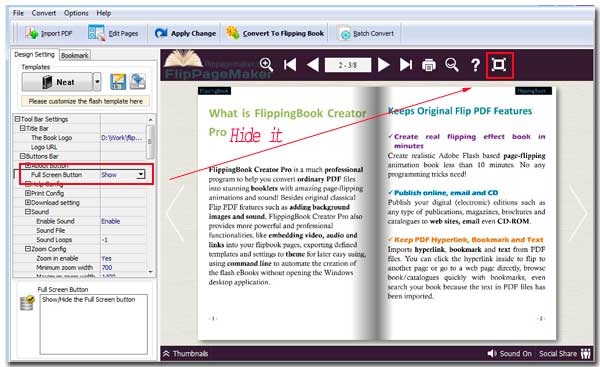
Task: Switch to the Bookmark tab
Action: pyautogui.click(x=75, y=55)
